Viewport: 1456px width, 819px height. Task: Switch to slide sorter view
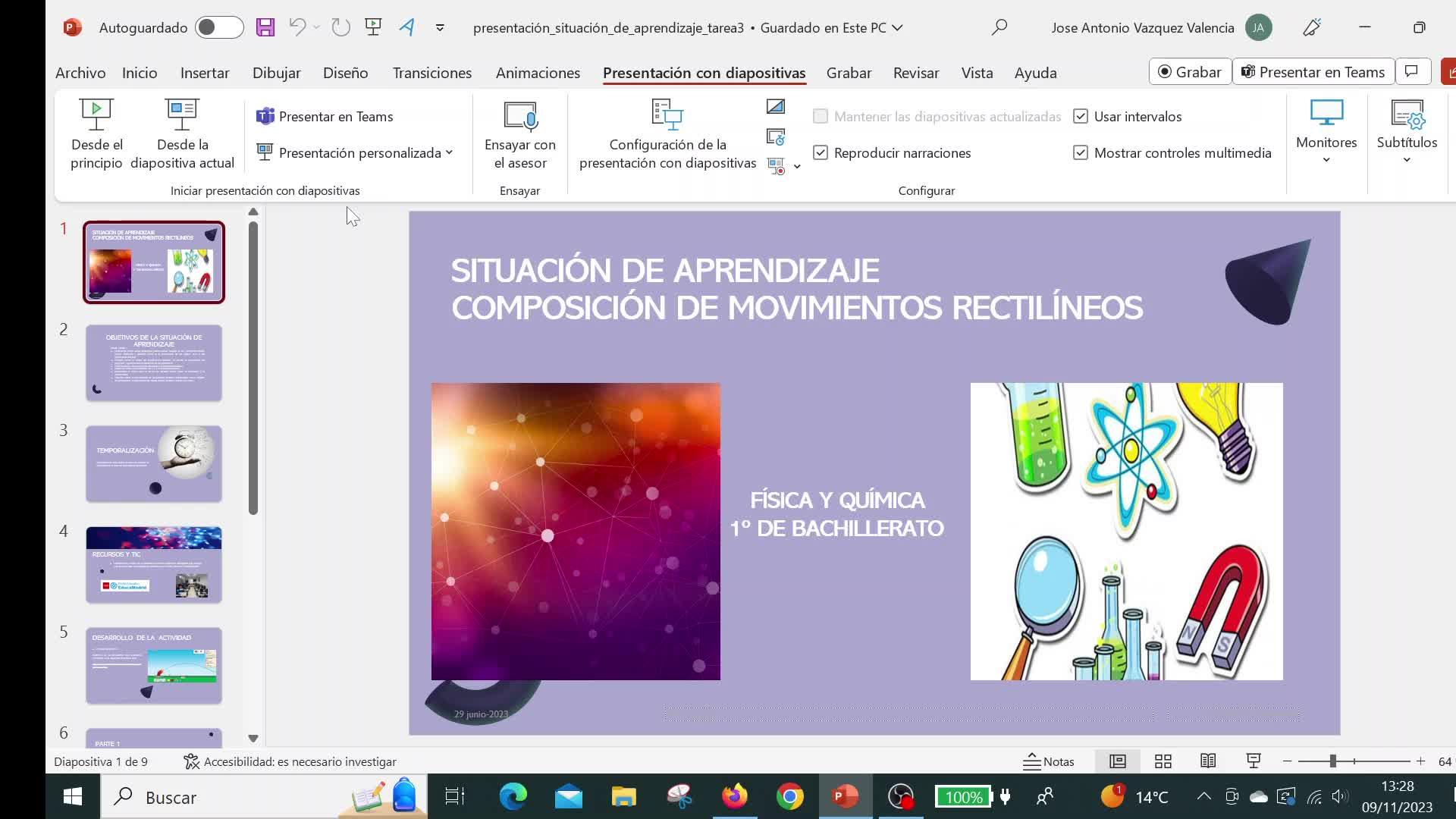point(1163,761)
